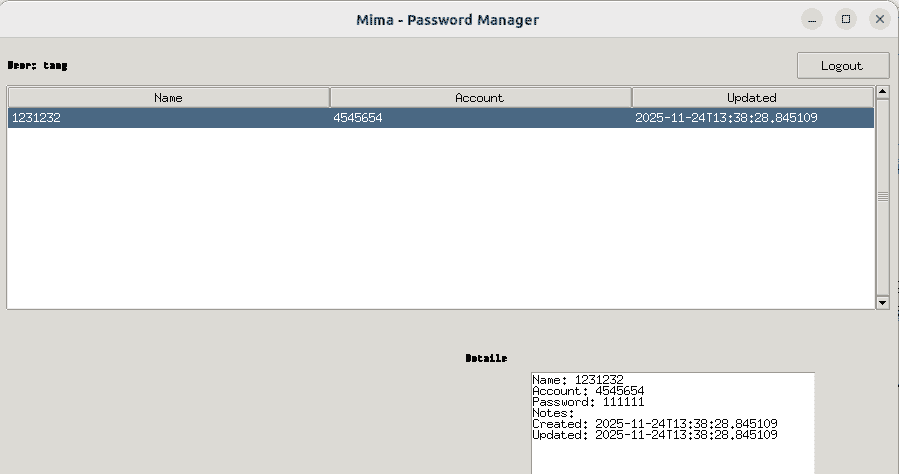This screenshot has width=899, height=474.
Task: Select the entry named 1231232
Action: click(35, 118)
